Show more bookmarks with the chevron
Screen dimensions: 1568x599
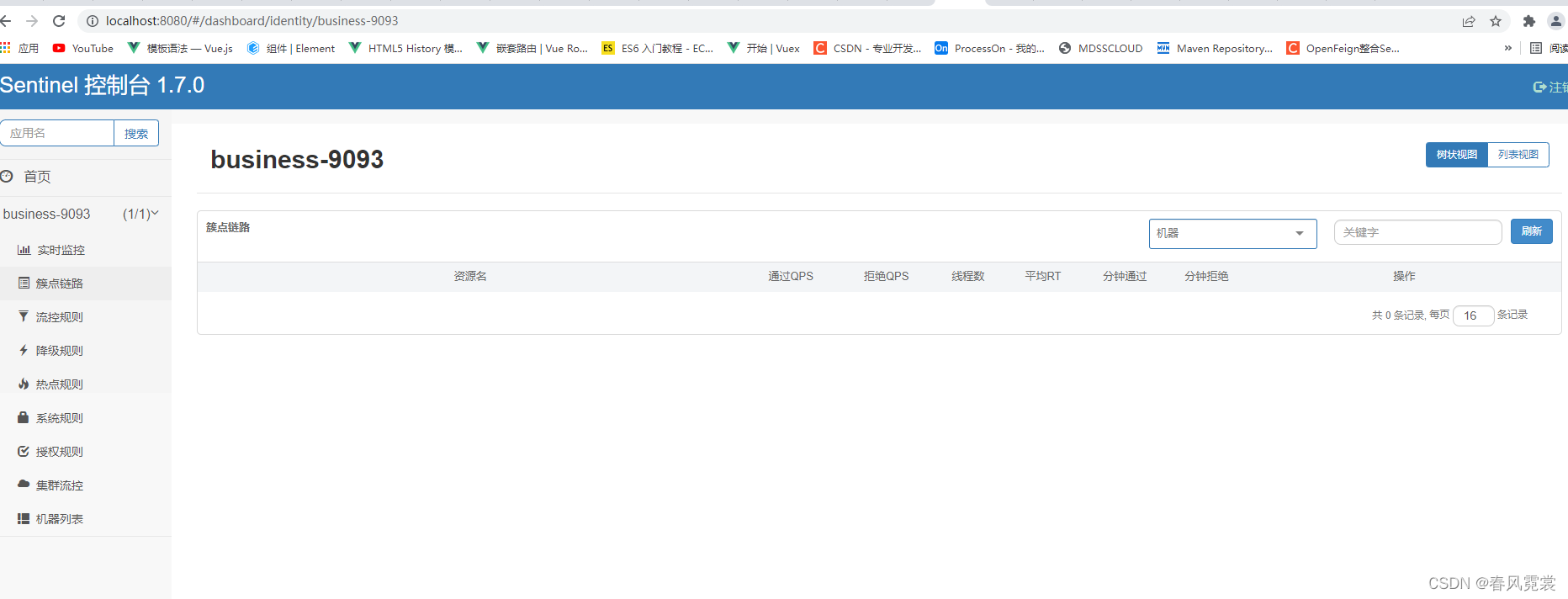tap(1508, 48)
